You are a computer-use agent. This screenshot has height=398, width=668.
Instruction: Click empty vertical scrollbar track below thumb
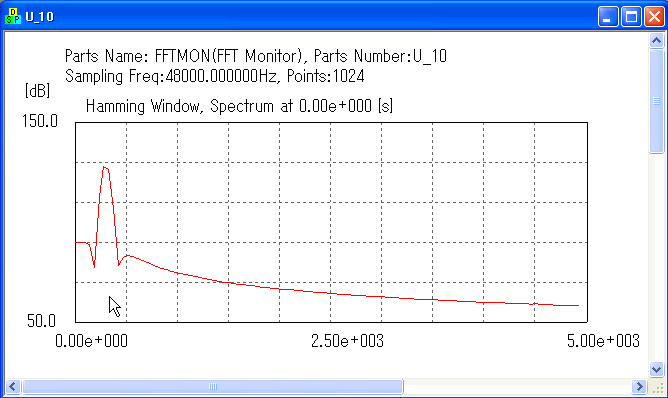point(656,257)
